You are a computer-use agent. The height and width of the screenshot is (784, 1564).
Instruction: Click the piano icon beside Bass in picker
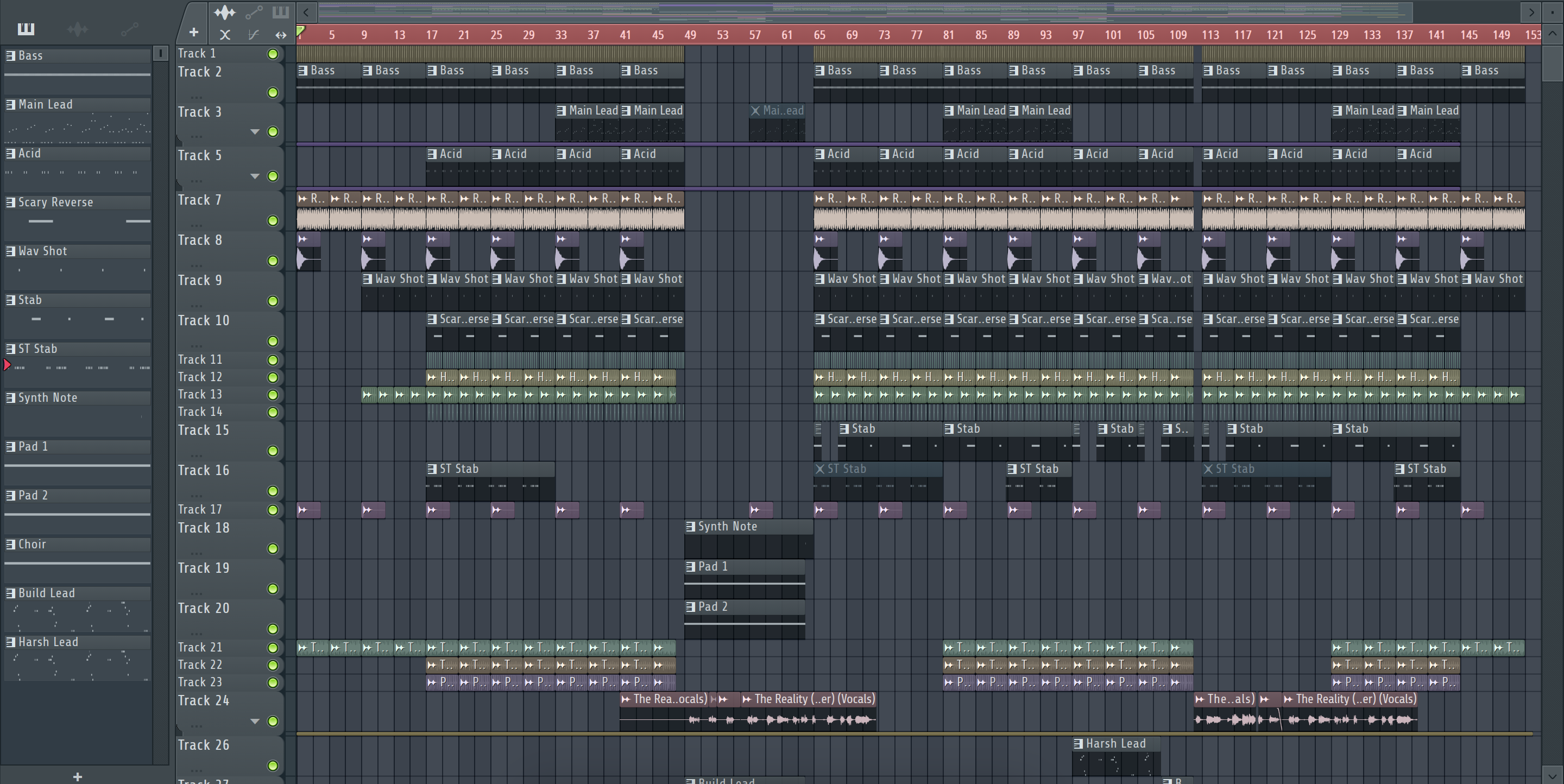10,55
